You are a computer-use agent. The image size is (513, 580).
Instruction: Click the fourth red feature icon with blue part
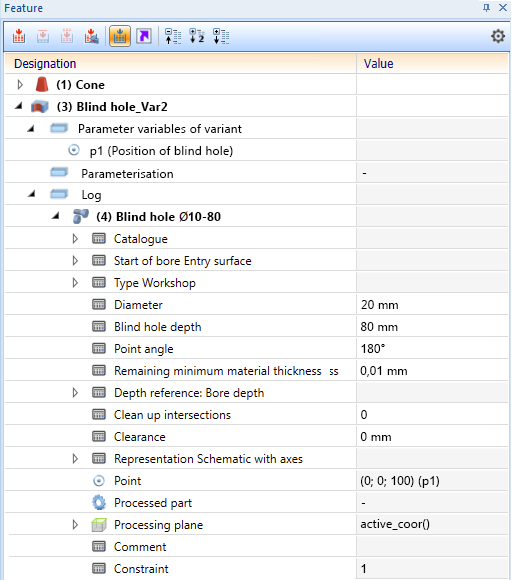(x=91, y=36)
